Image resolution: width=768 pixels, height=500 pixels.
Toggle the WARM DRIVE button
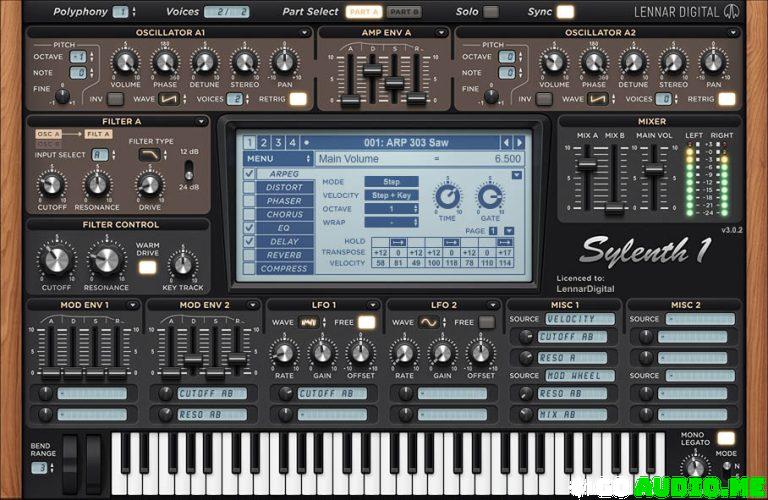[147, 267]
